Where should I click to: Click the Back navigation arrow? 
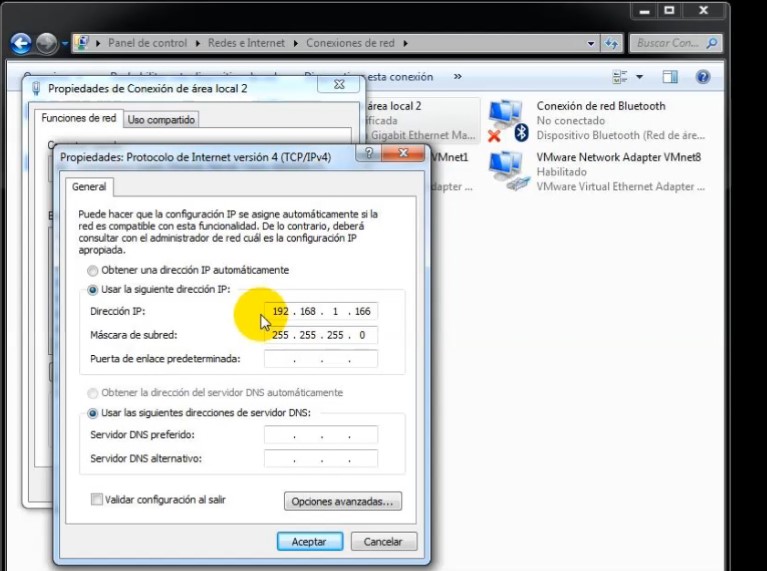pyautogui.click(x=21, y=44)
